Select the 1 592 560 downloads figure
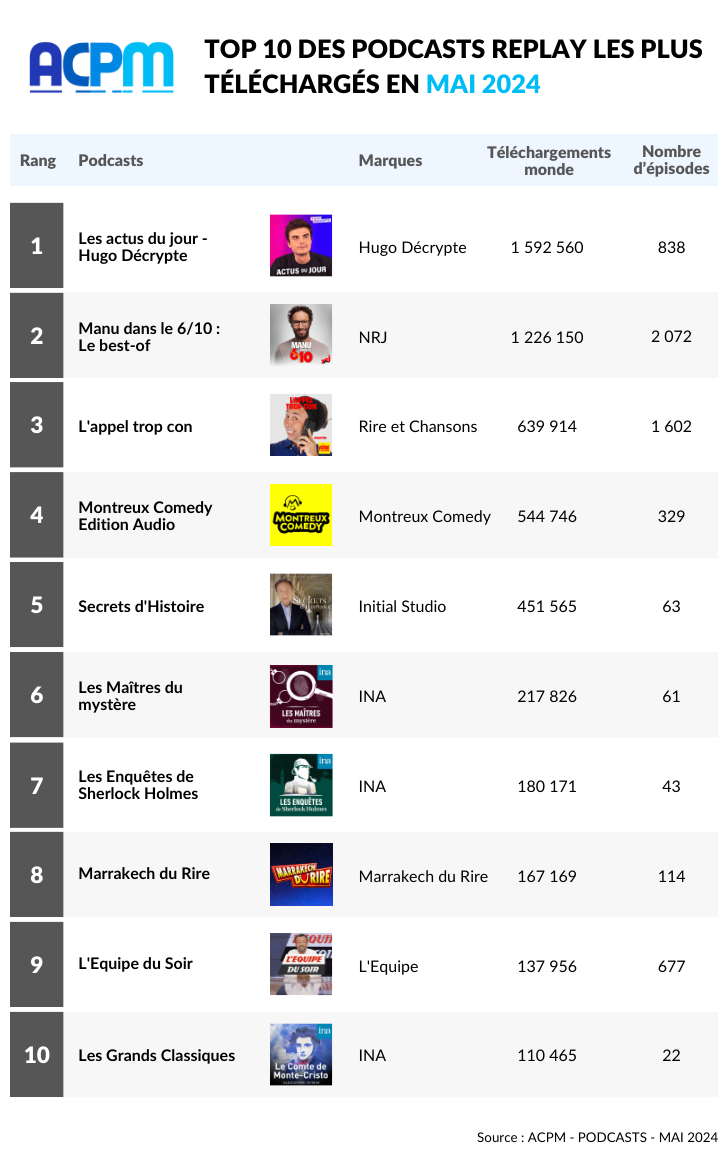Viewport: 728px width, 1155px height. [547, 248]
